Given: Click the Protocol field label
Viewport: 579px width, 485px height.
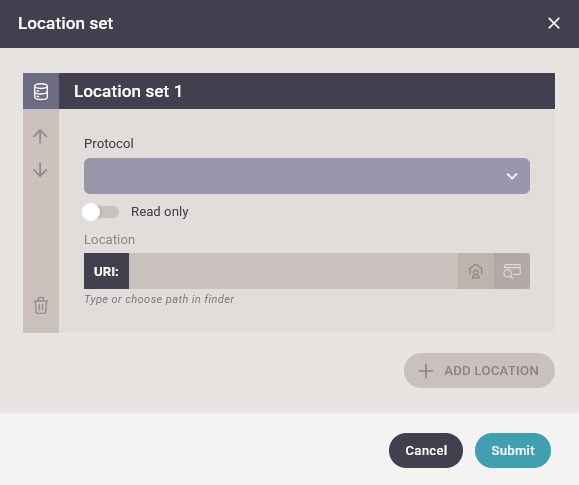Looking at the screenshot, I should click(109, 143).
